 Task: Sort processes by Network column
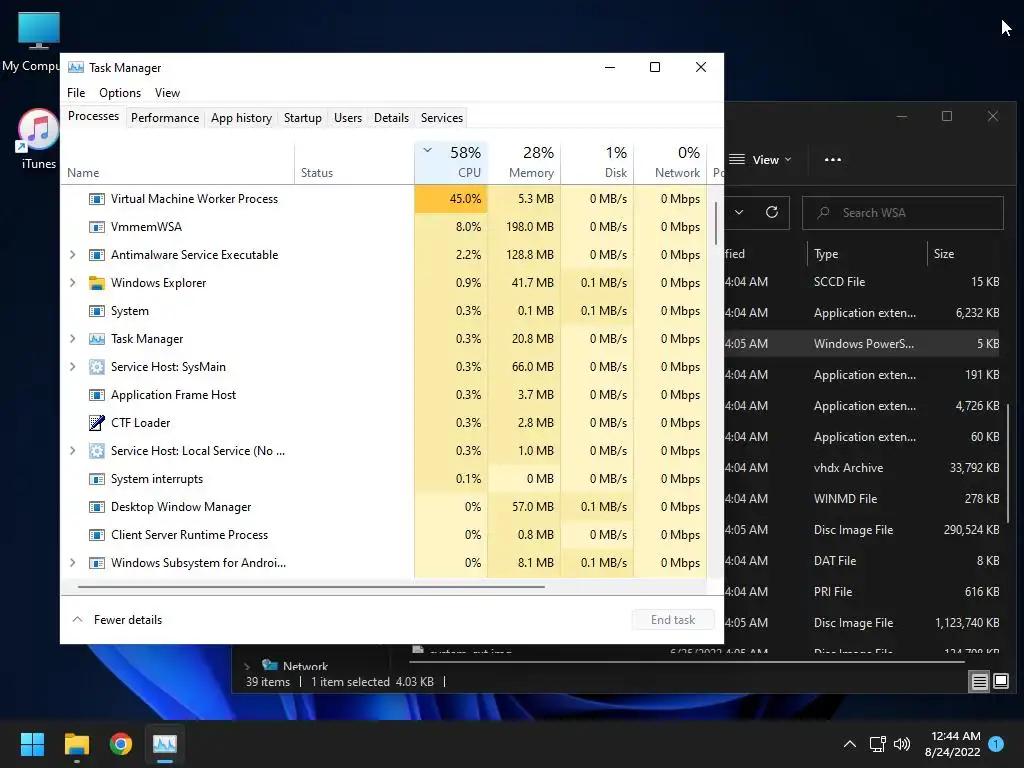pyautogui.click(x=671, y=163)
